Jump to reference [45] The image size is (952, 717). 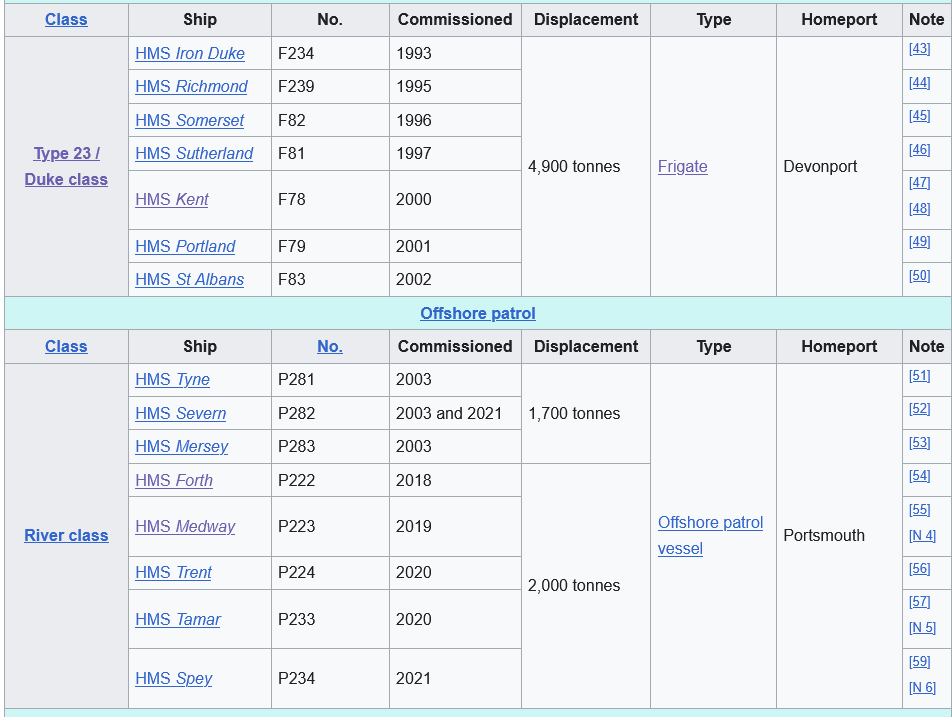coord(919,115)
